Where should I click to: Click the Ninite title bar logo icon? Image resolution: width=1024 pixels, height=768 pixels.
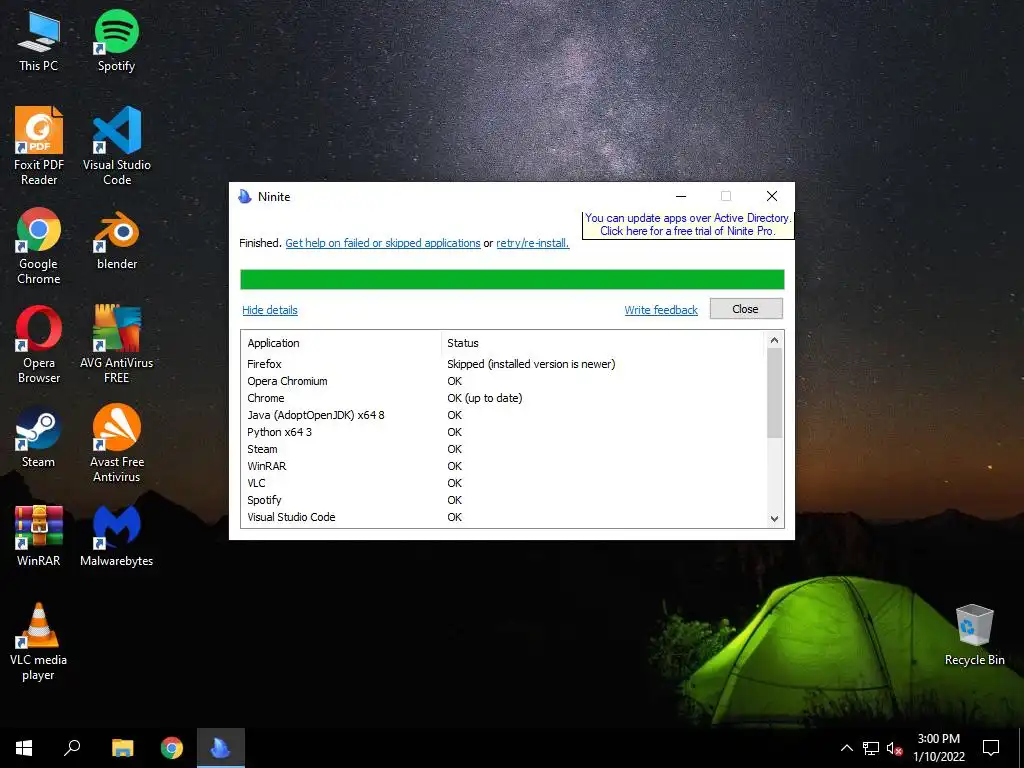pos(245,196)
